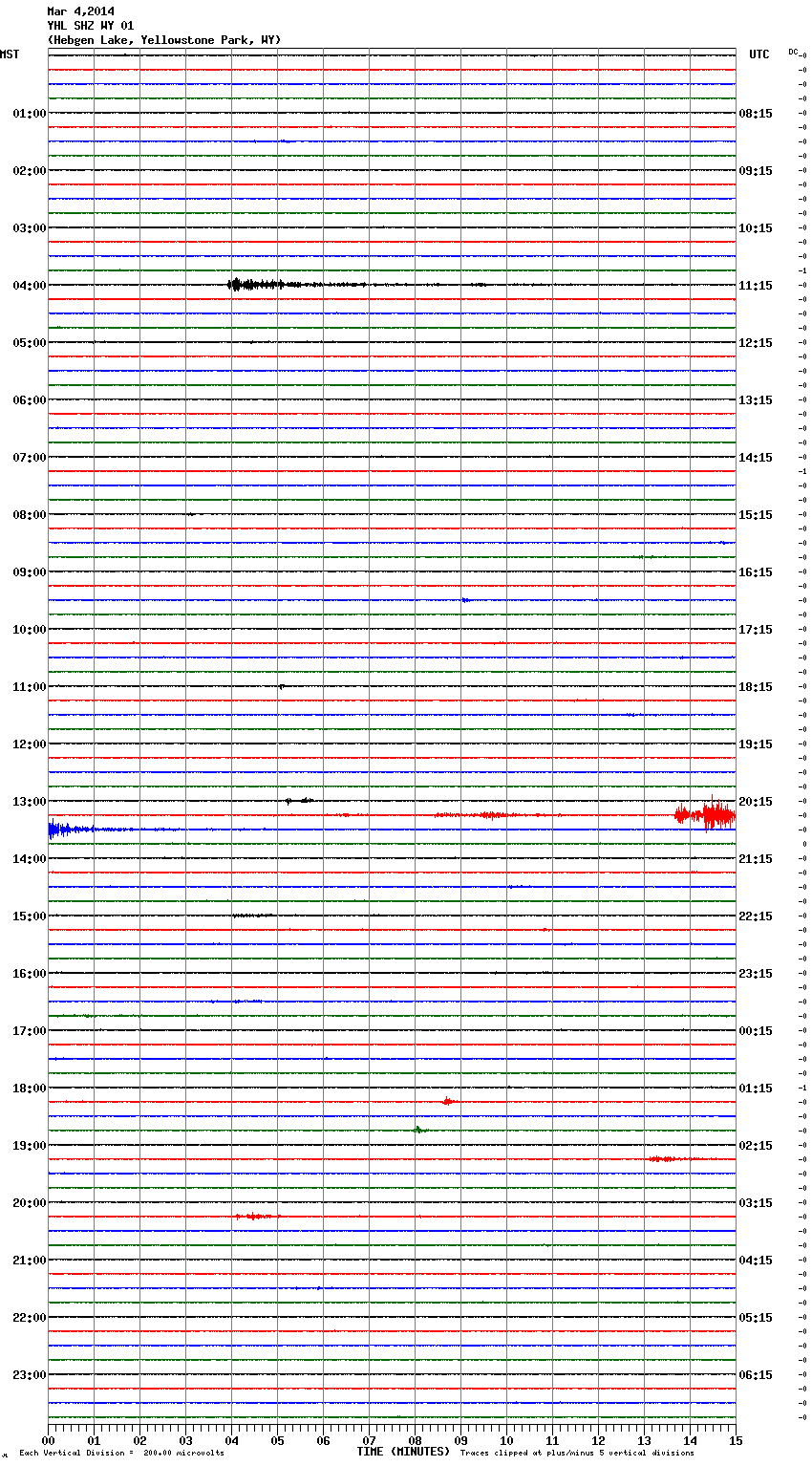The image size is (812, 1466).
Task: Click the 01:00 MST time label
Action: click(30, 114)
